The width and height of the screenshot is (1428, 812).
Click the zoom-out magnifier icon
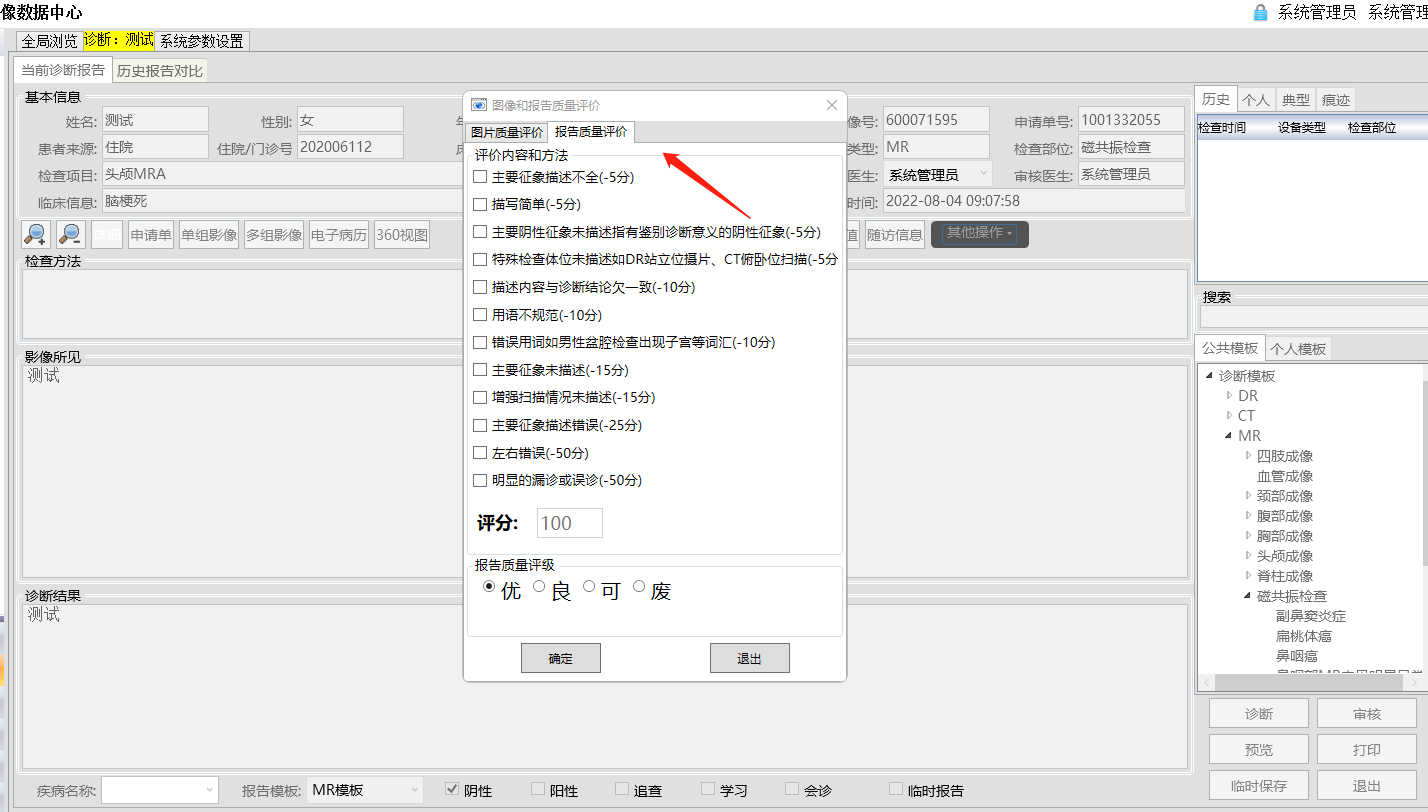pos(70,235)
